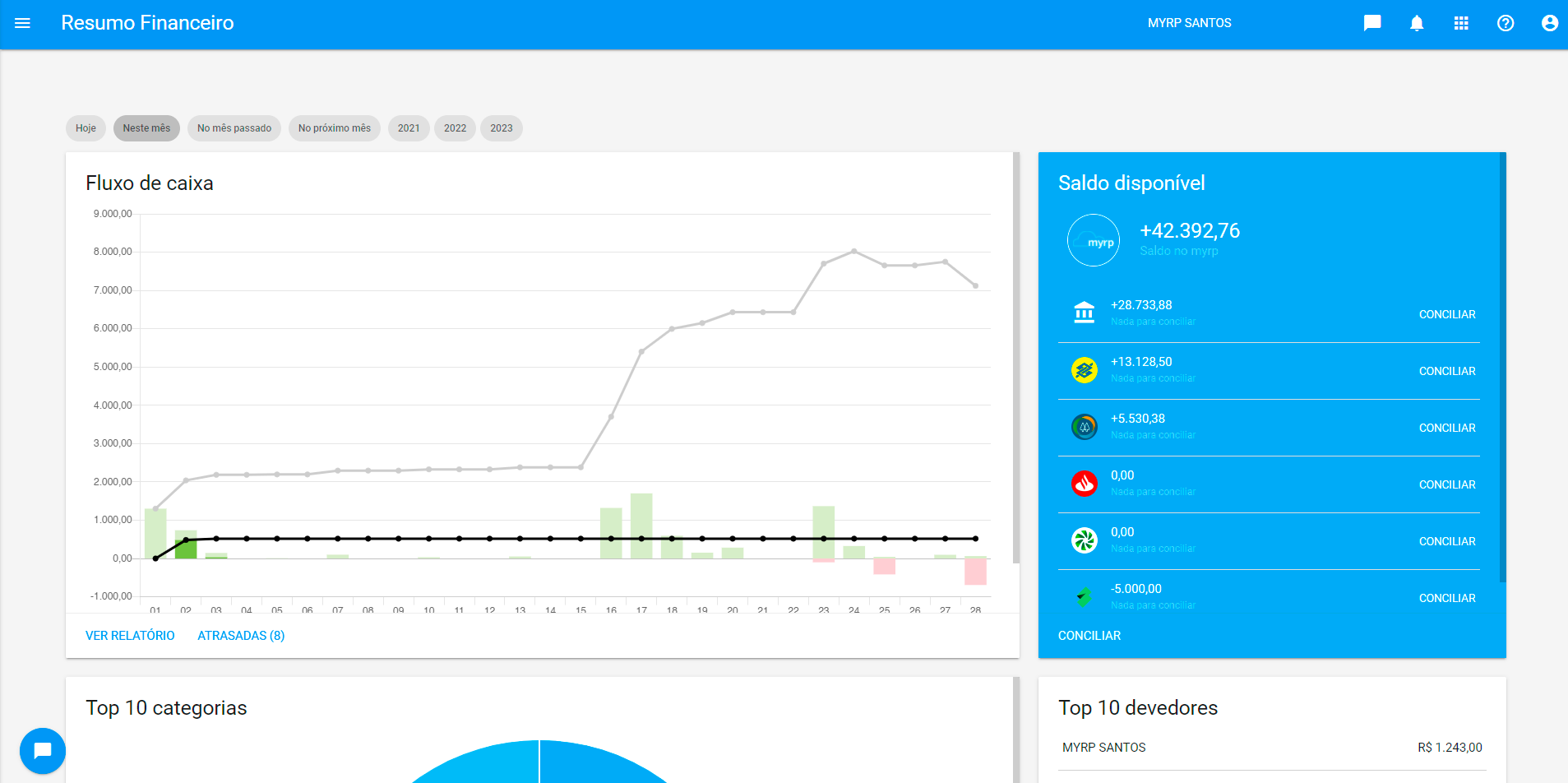Open ATRASADAS (8) list
This screenshot has height=783, width=1568.
241,635
